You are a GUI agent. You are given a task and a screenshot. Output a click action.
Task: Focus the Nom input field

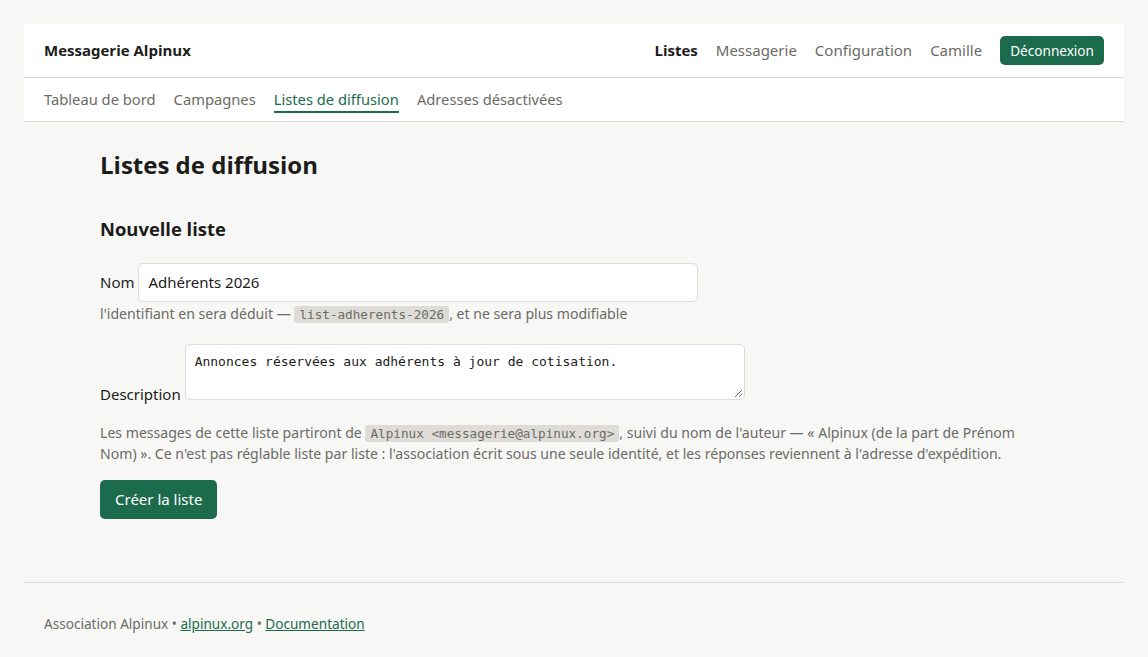coord(418,283)
